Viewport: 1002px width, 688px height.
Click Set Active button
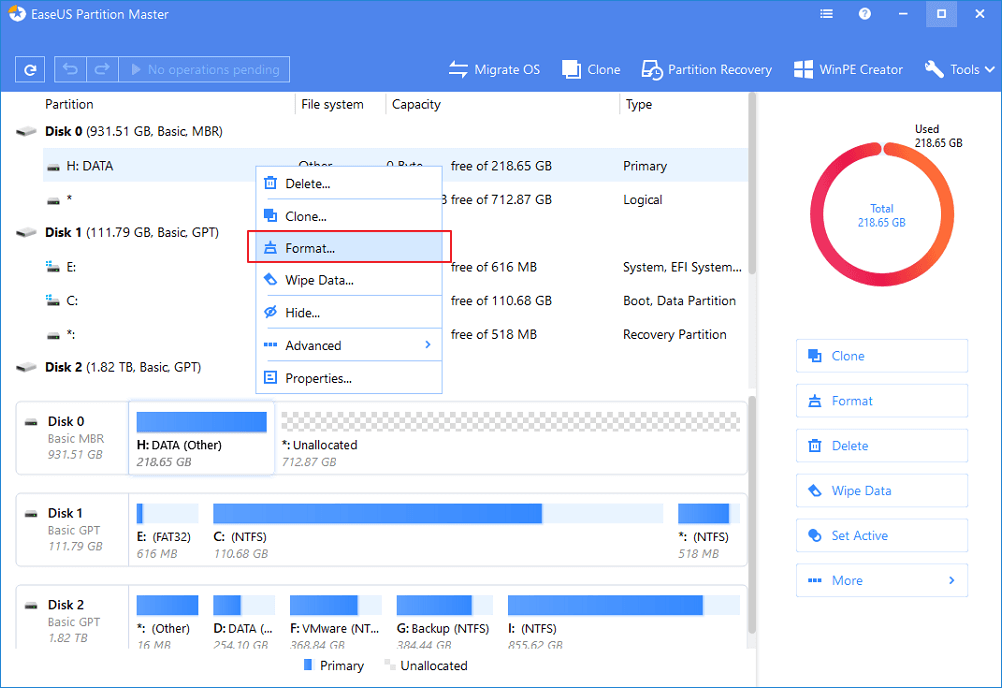click(x=882, y=535)
